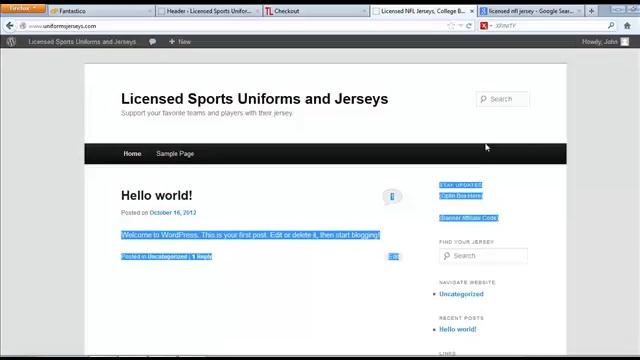Open the Howdy, John account menu
The width and height of the screenshot is (640, 360).
600,42
